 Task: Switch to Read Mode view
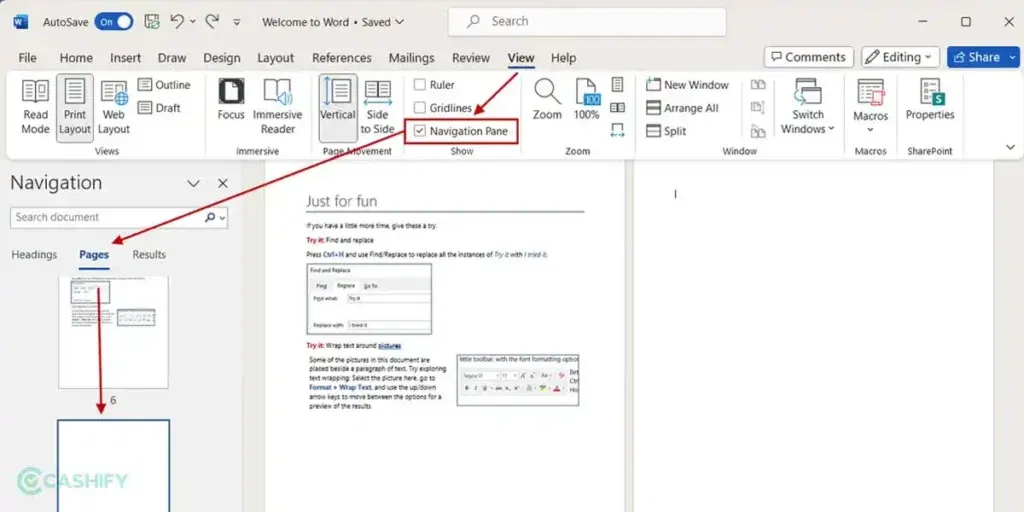click(35, 108)
